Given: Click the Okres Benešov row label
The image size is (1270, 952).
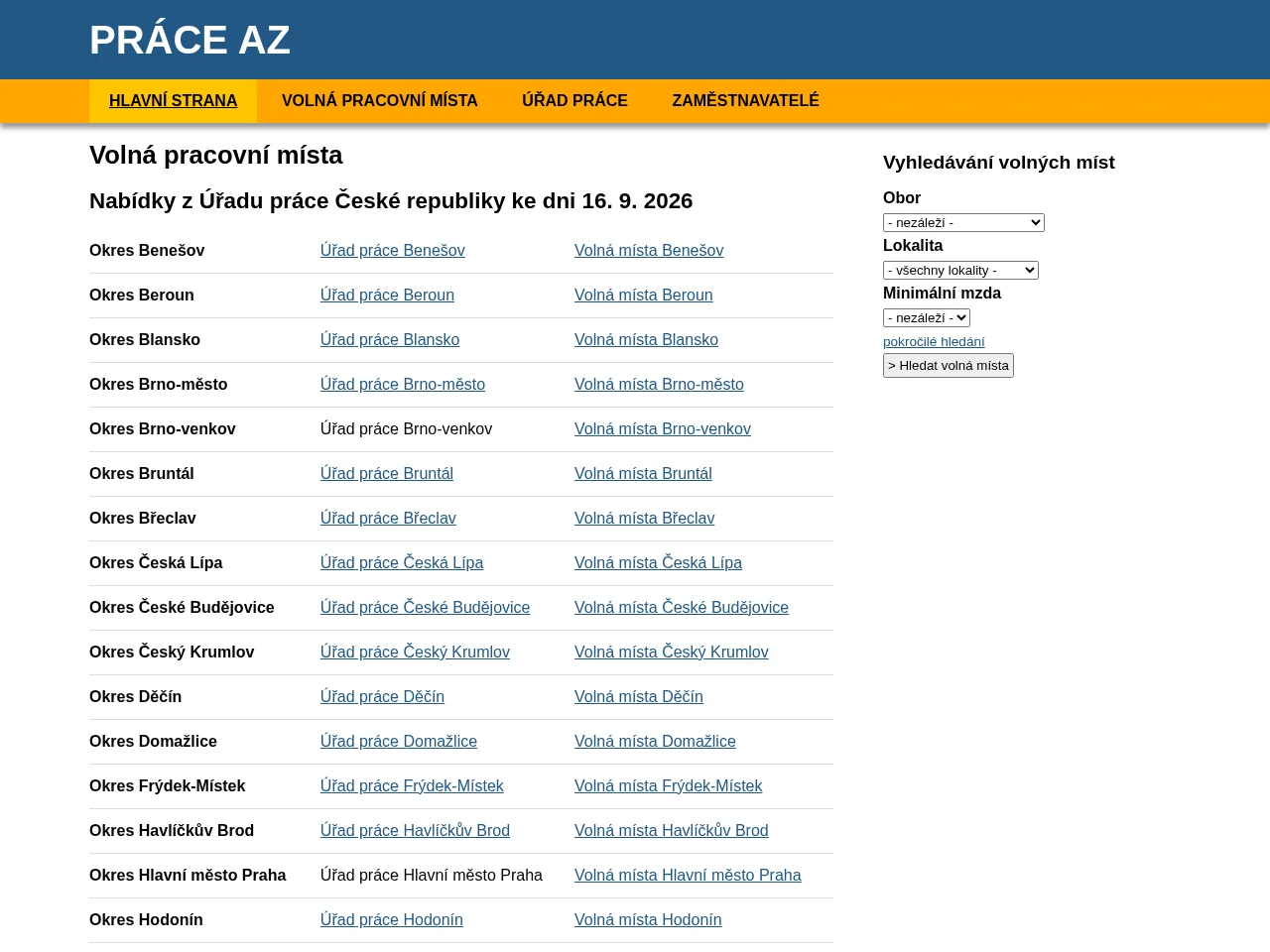Looking at the screenshot, I should [147, 251].
